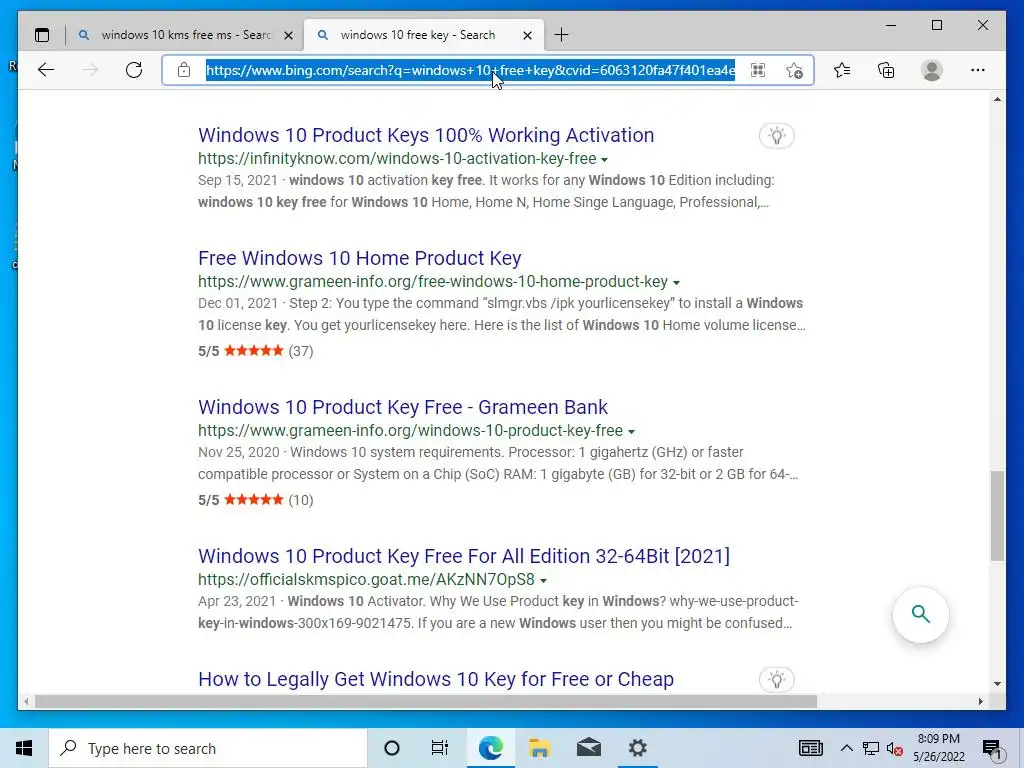The image size is (1024, 768).
Task: Select the 'windows 10 free key' tab
Action: [x=424, y=35]
